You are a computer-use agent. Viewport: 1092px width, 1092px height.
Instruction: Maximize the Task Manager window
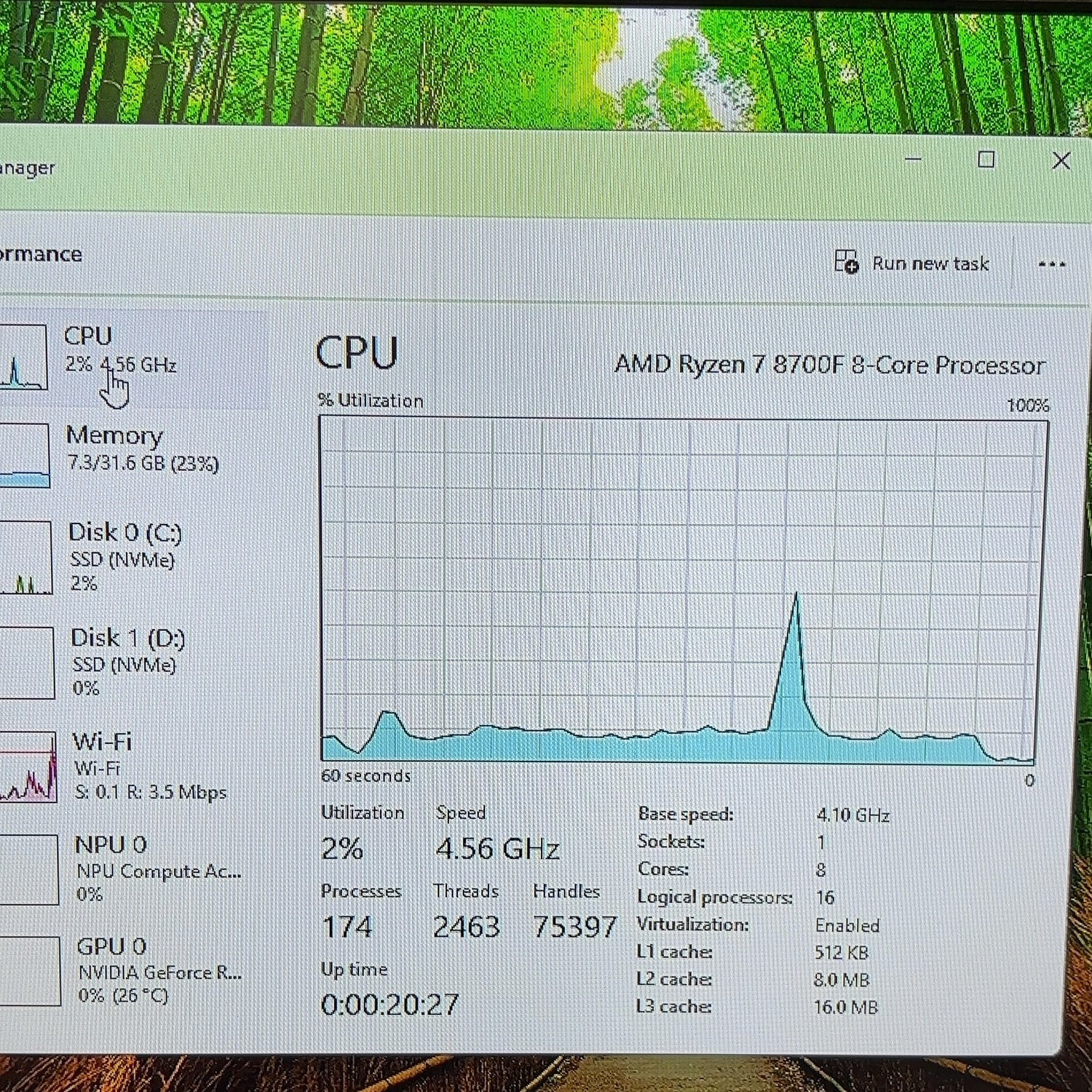[x=986, y=159]
